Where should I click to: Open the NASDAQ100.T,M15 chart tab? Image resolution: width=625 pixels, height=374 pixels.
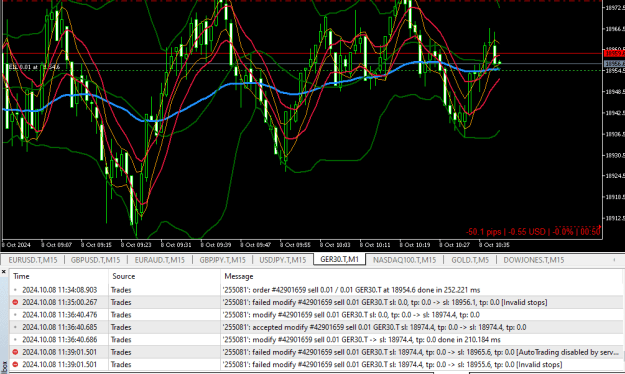point(404,260)
